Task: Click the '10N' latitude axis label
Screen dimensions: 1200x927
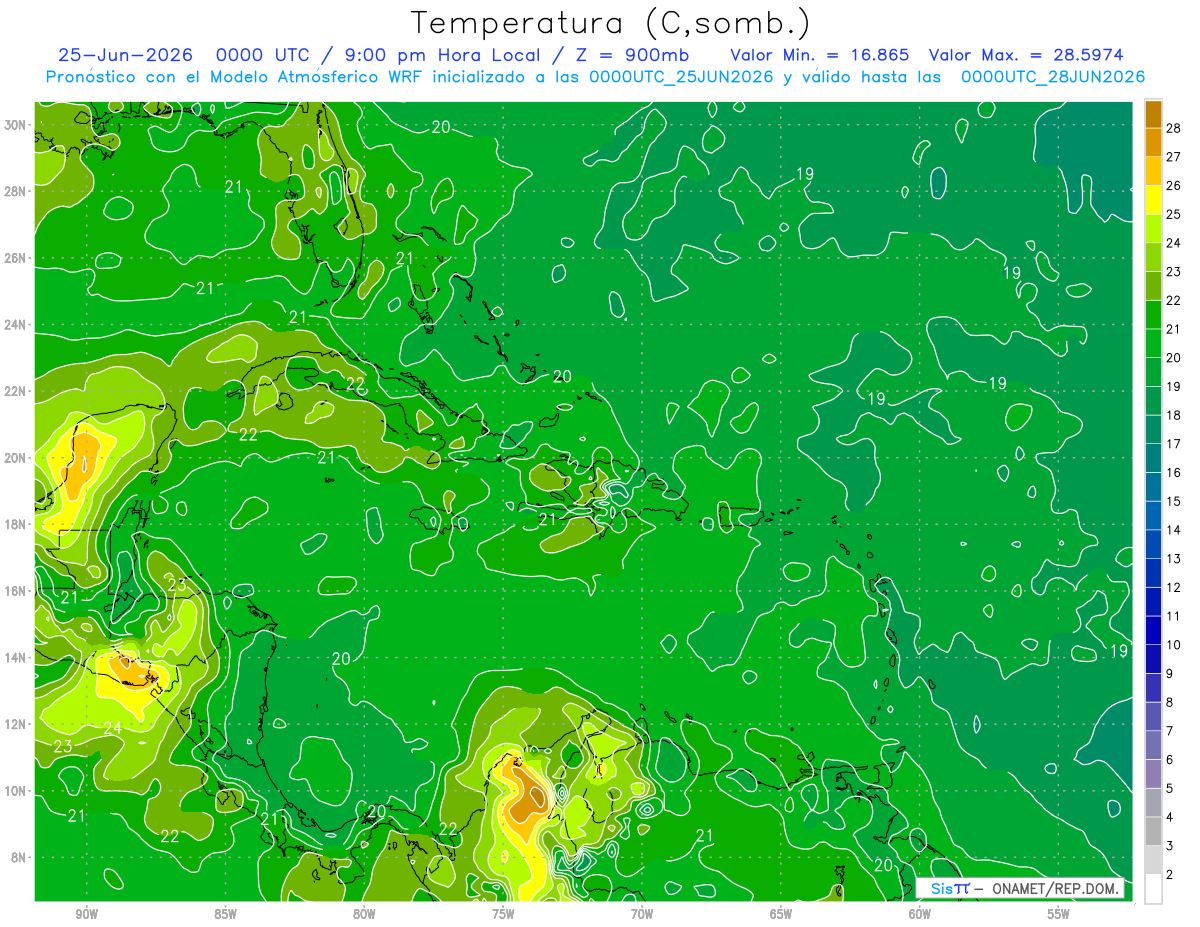Action: point(17,791)
